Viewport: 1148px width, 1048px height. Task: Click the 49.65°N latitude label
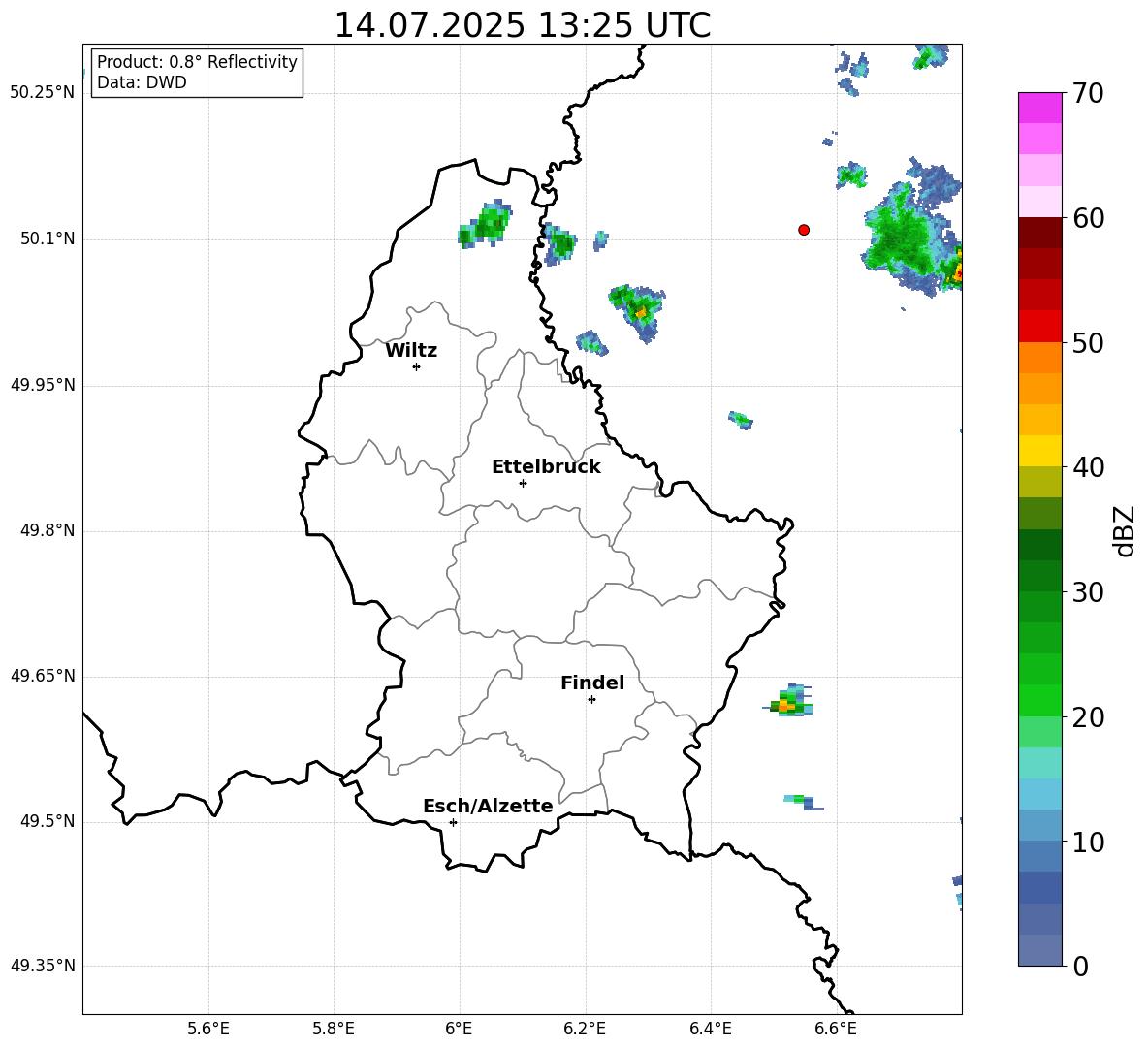[43, 676]
